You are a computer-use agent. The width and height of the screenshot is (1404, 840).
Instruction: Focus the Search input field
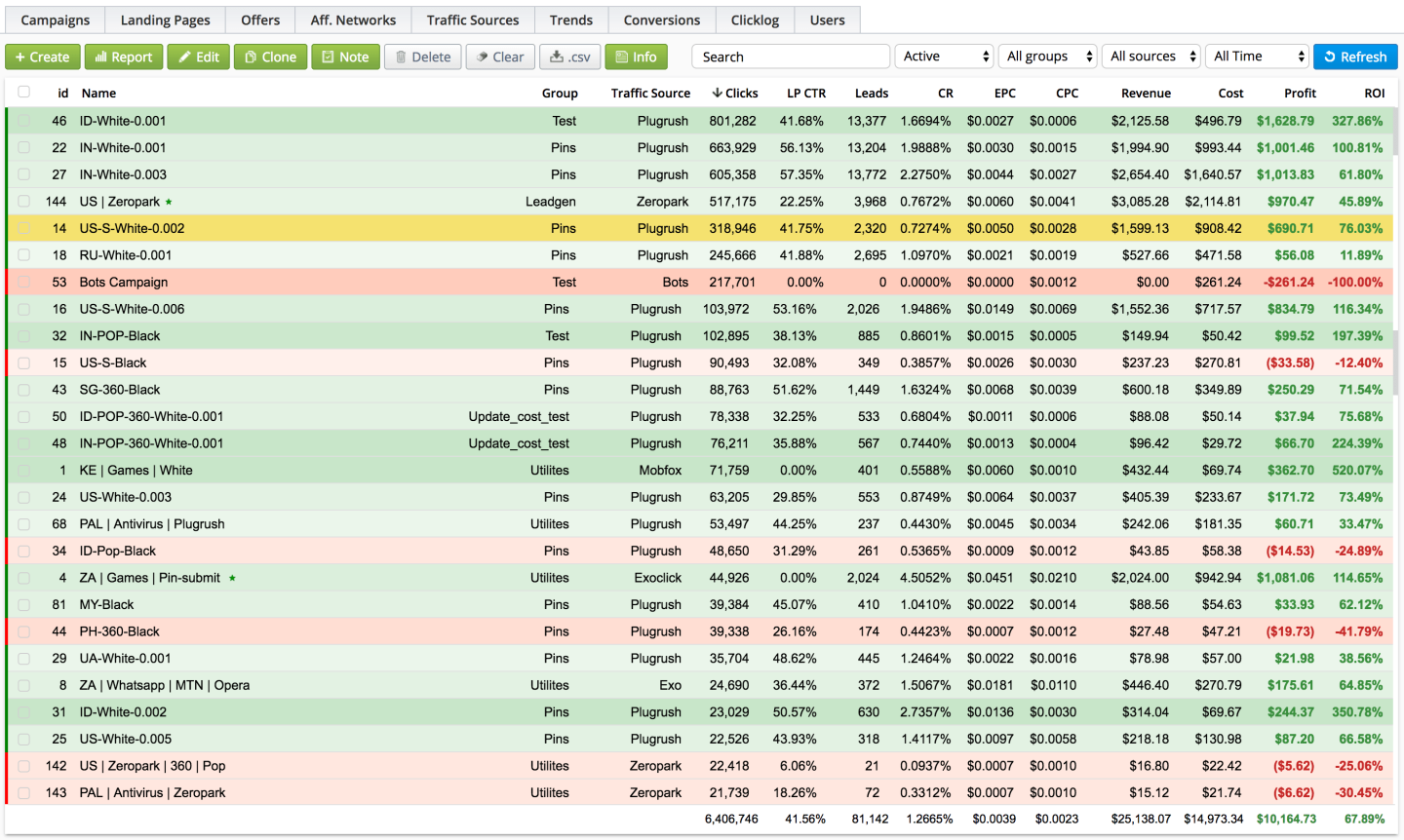[790, 57]
